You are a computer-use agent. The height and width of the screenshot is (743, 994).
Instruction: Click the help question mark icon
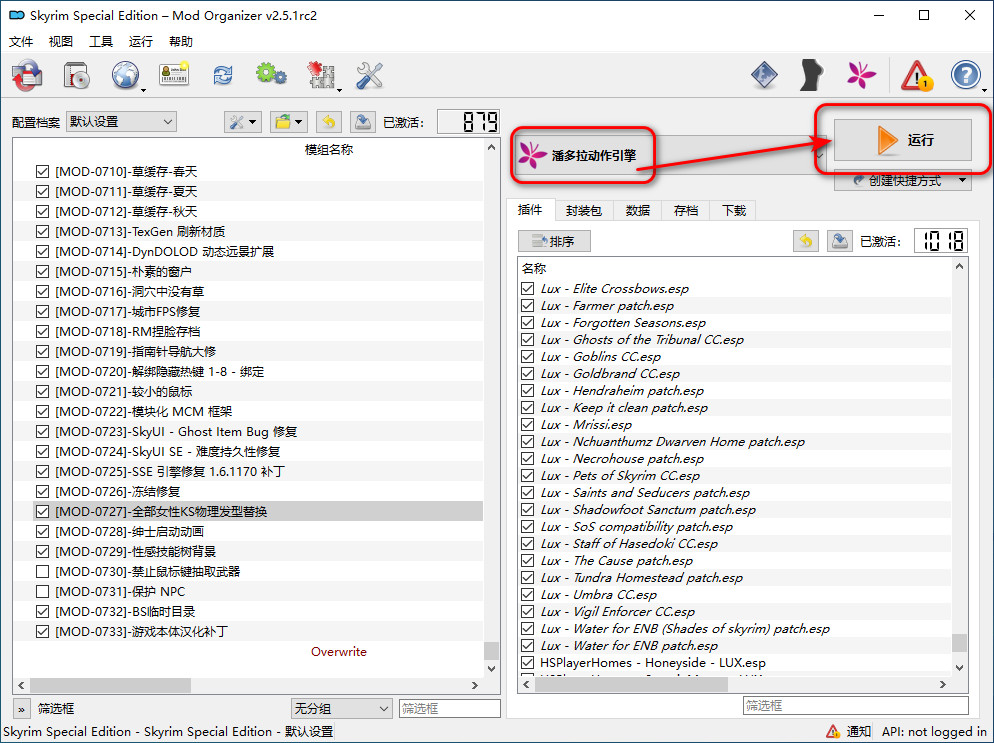coord(965,75)
